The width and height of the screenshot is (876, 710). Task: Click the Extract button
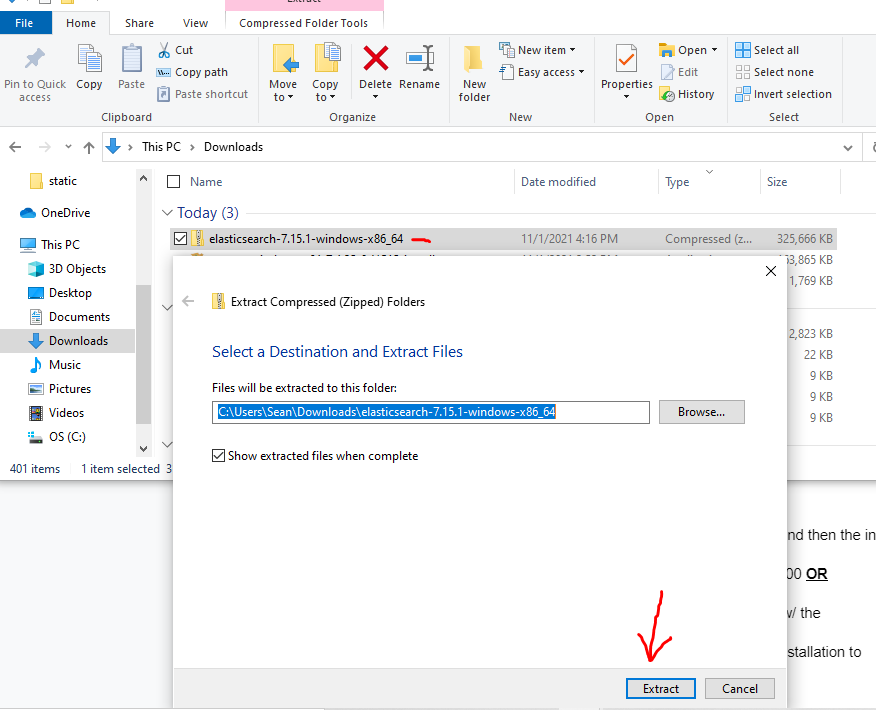(x=661, y=689)
